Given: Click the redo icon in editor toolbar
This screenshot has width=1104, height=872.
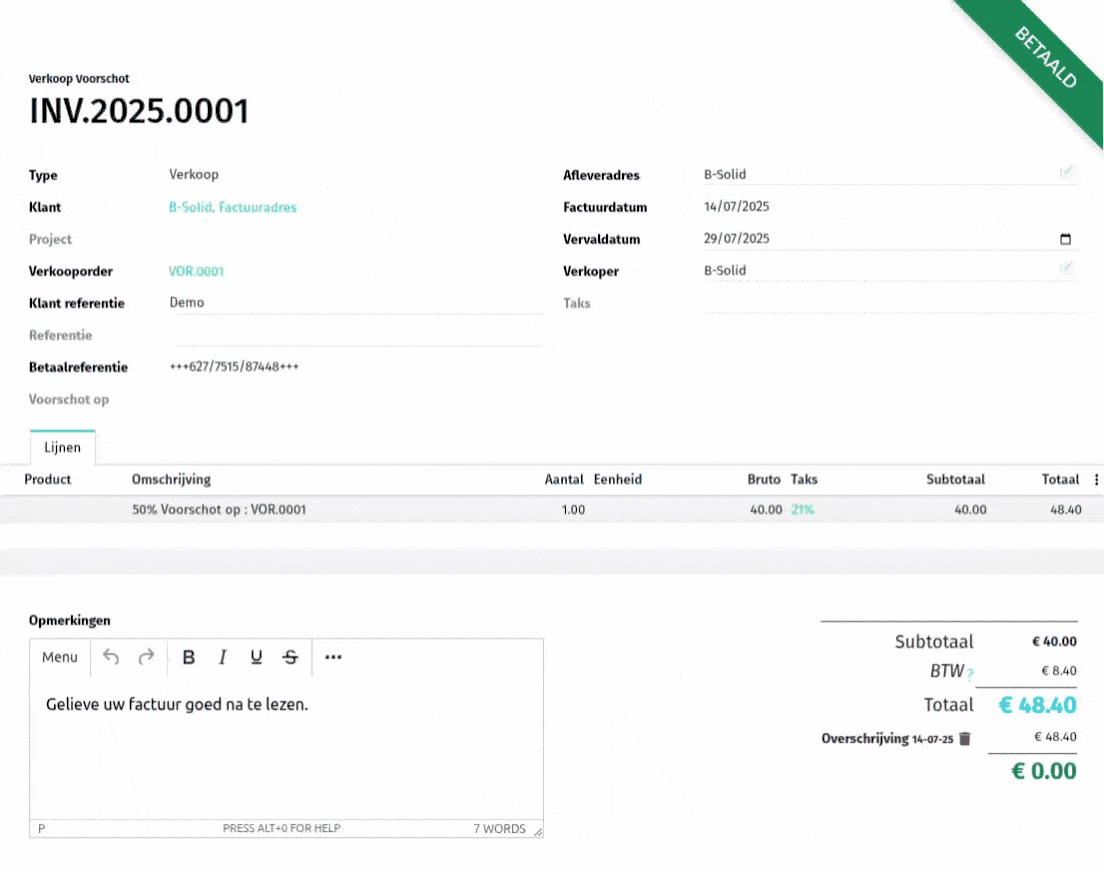Looking at the screenshot, I should (x=146, y=657).
